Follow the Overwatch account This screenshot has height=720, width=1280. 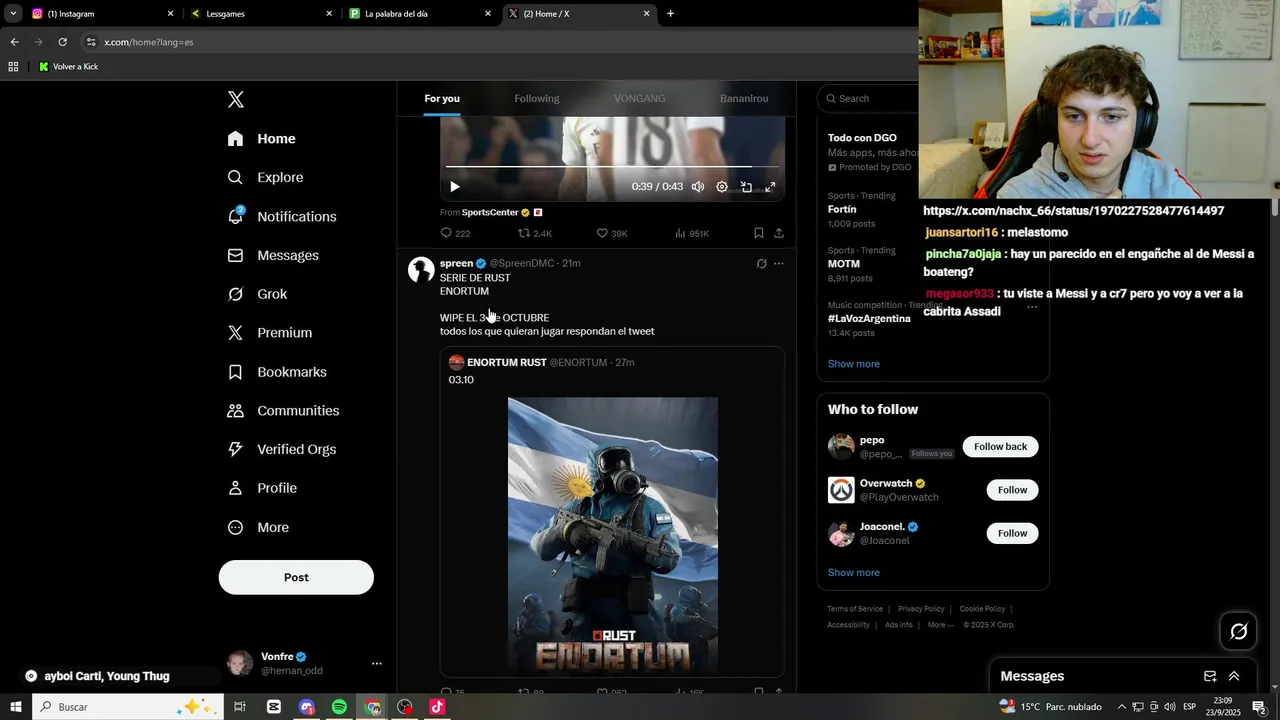coord(1012,490)
